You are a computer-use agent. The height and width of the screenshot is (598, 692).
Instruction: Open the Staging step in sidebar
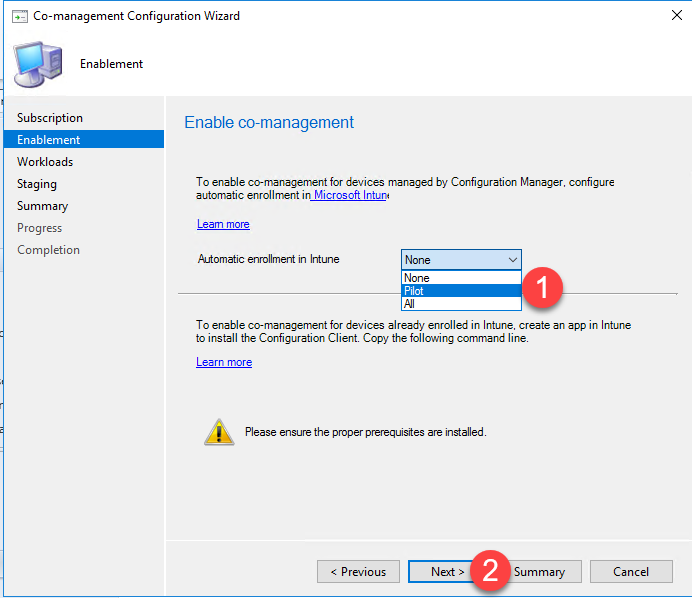pos(37,184)
